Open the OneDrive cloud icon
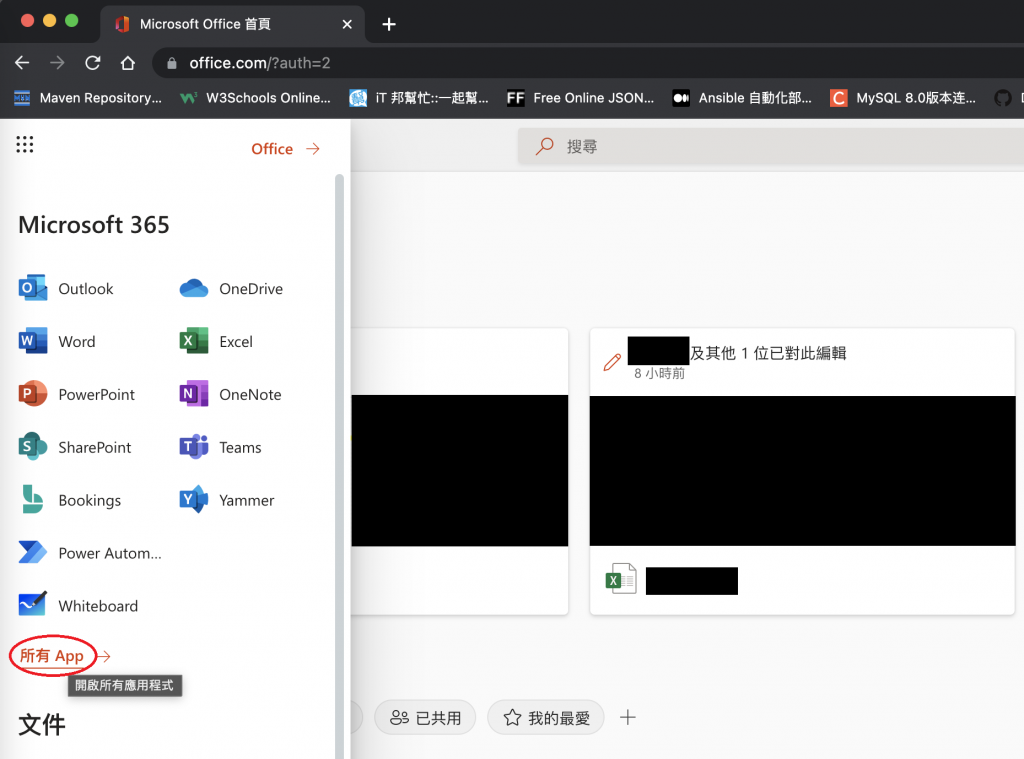The height and width of the screenshot is (759, 1024). [x=193, y=288]
